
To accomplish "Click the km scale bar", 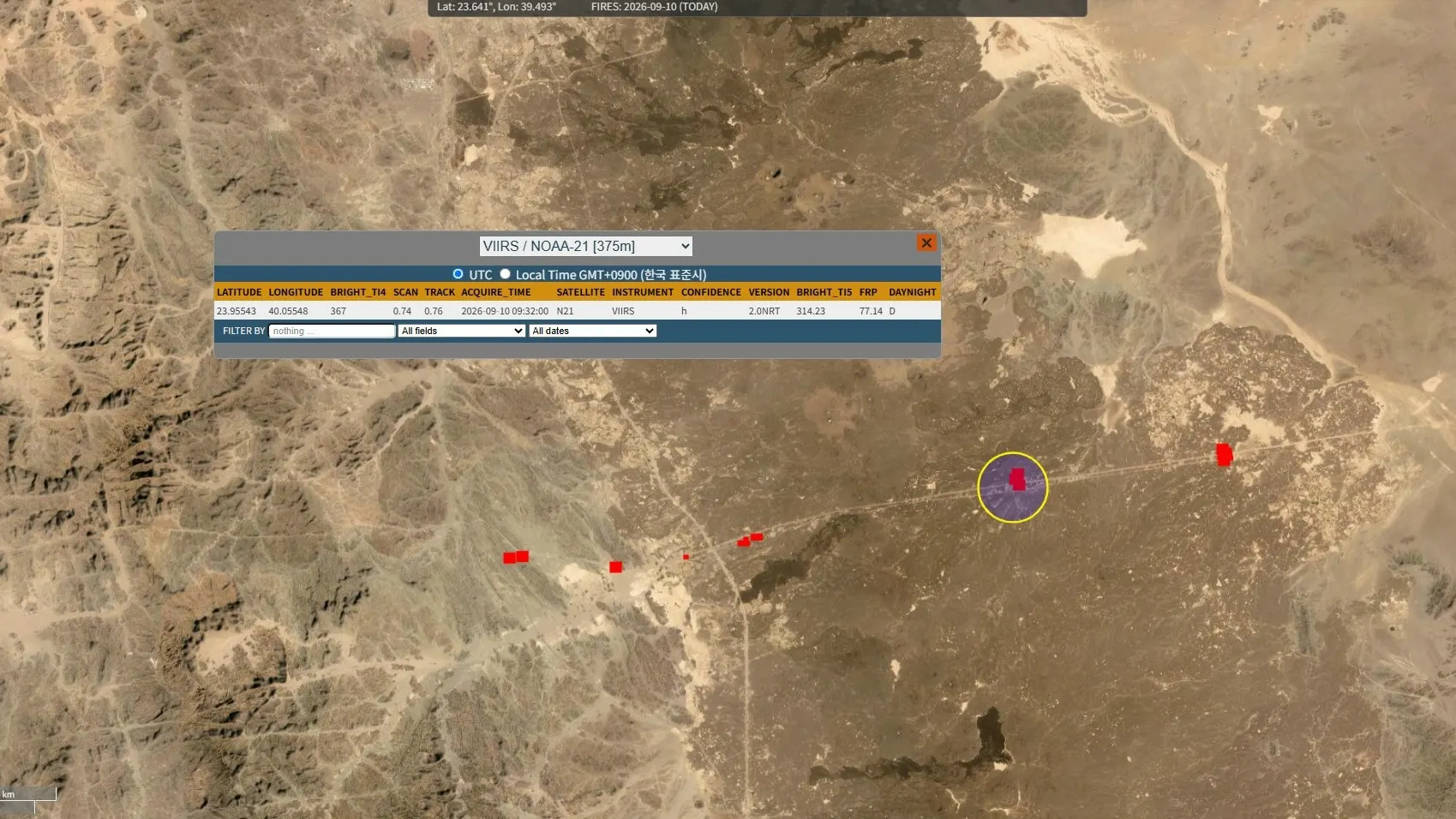I will 27,795.
